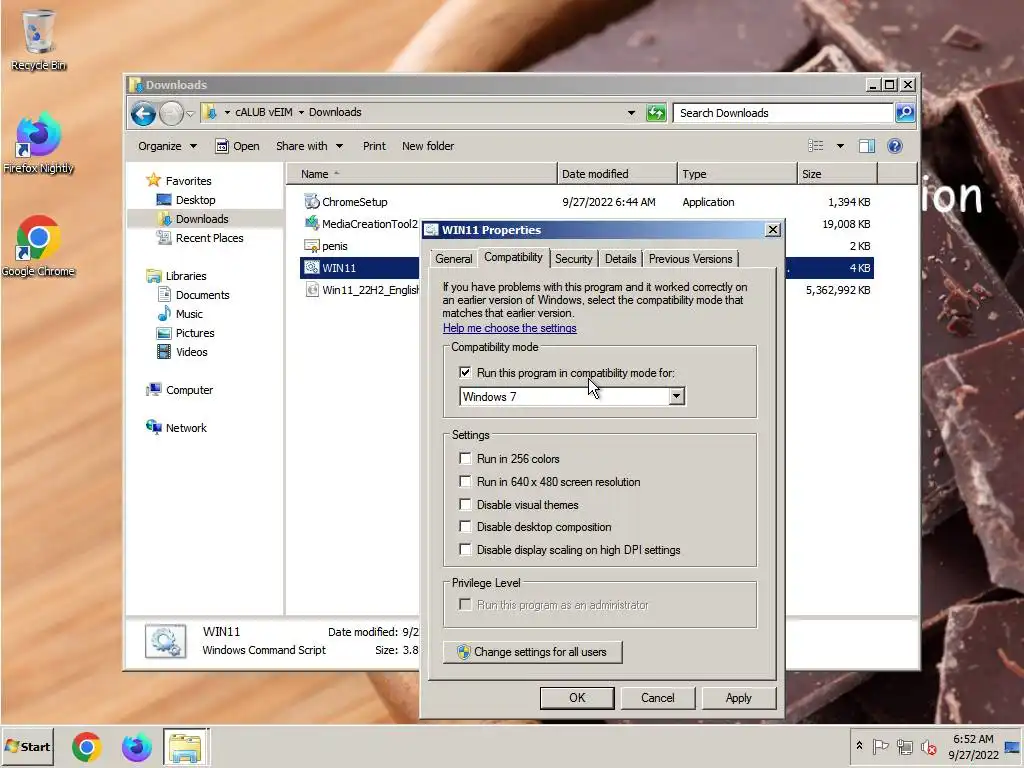Select Network in navigation pane
Viewport: 1024px width, 768px height.
point(186,428)
